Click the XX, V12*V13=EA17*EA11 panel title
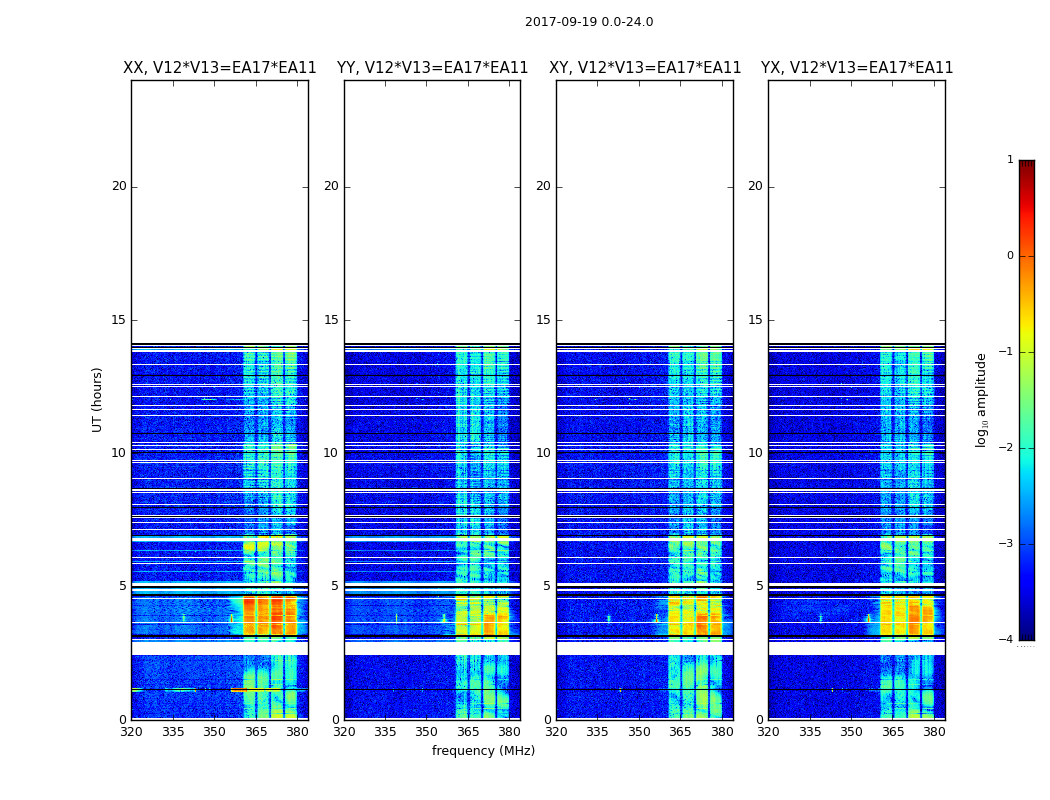Screen dimensions: 1050x800 coord(220,68)
